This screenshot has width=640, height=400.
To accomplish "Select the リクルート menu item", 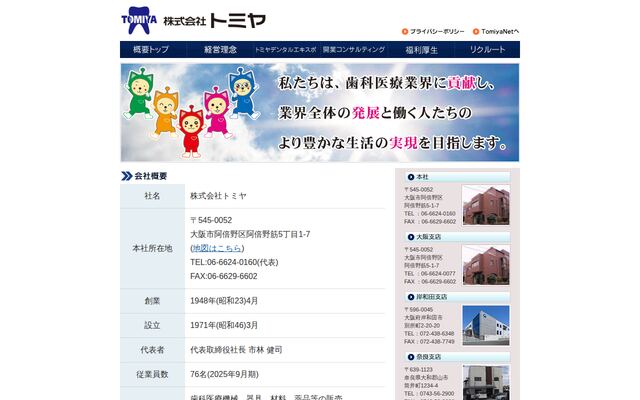I will (487, 49).
